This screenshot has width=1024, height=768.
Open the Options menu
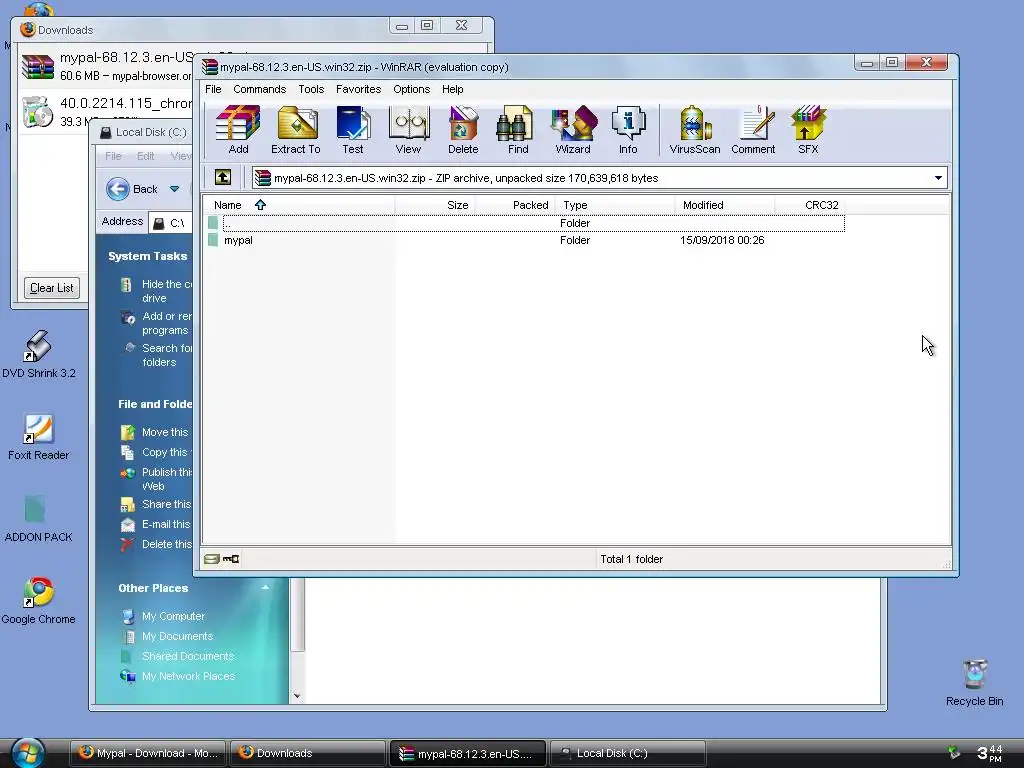(411, 89)
